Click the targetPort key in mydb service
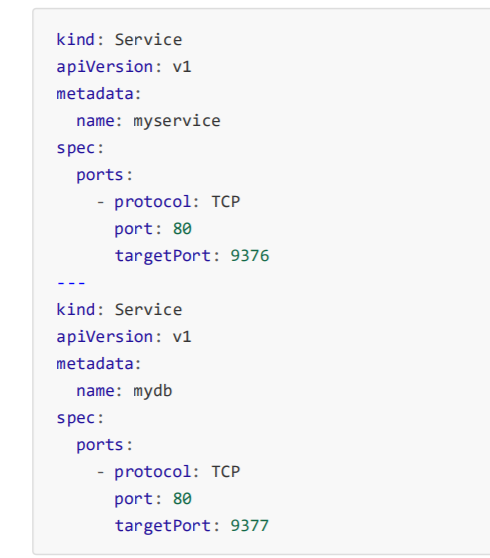The height and width of the screenshot is (558, 490). click(x=163, y=526)
